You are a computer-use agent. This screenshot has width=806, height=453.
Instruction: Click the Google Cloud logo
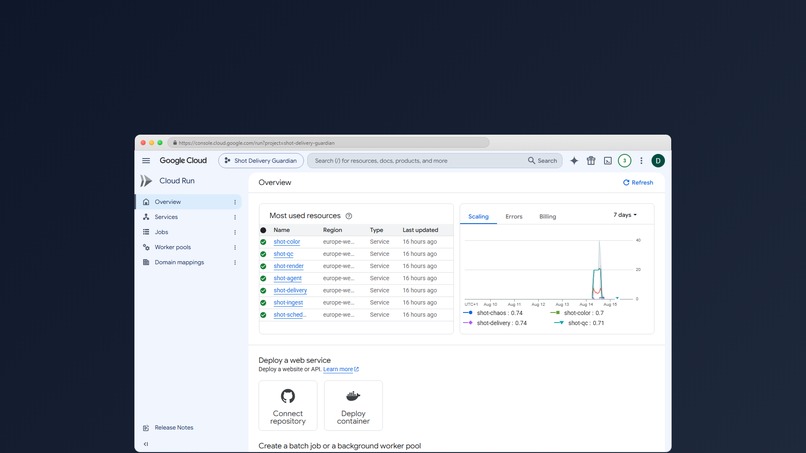(x=183, y=160)
